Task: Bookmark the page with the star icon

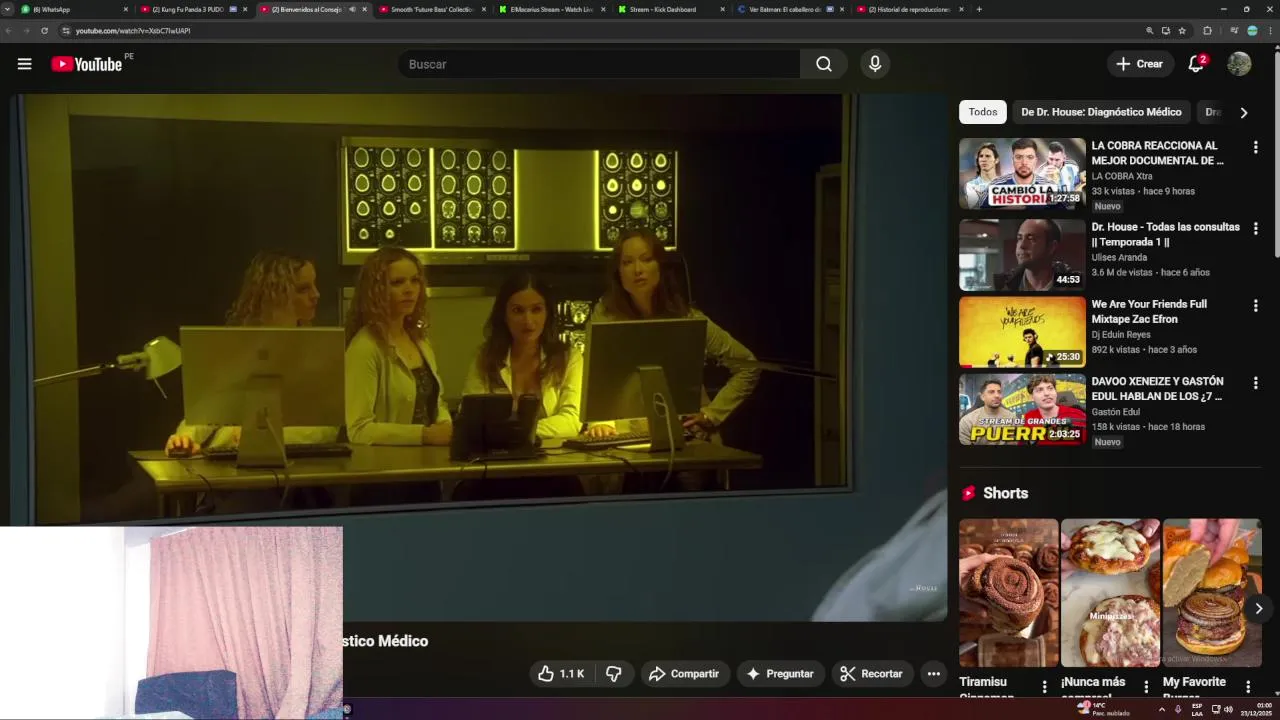Action: [1182, 31]
